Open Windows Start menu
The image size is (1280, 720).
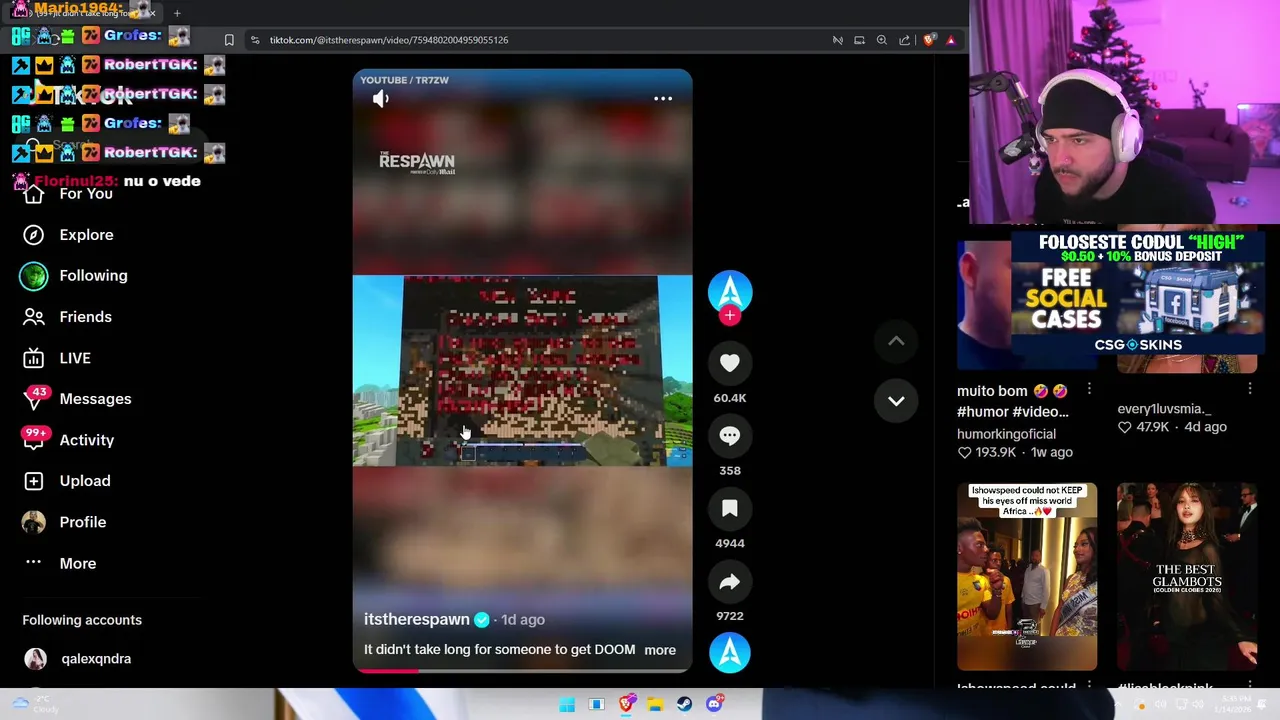pos(567,705)
